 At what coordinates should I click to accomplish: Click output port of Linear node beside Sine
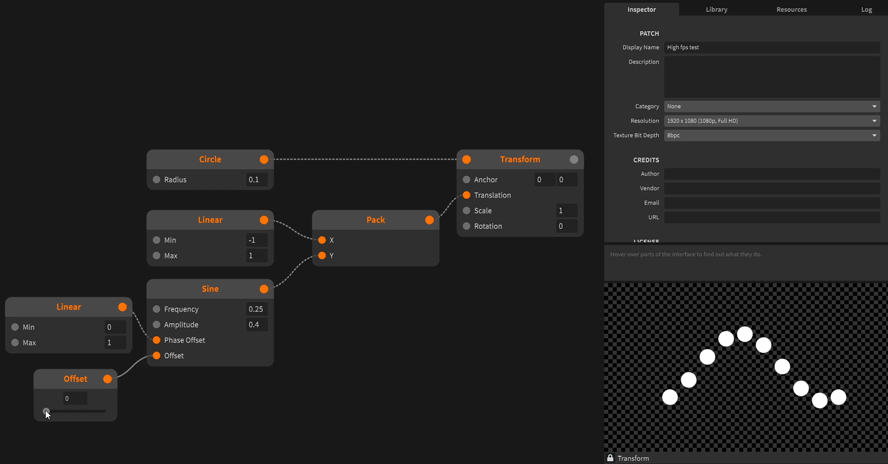pyautogui.click(x=122, y=307)
